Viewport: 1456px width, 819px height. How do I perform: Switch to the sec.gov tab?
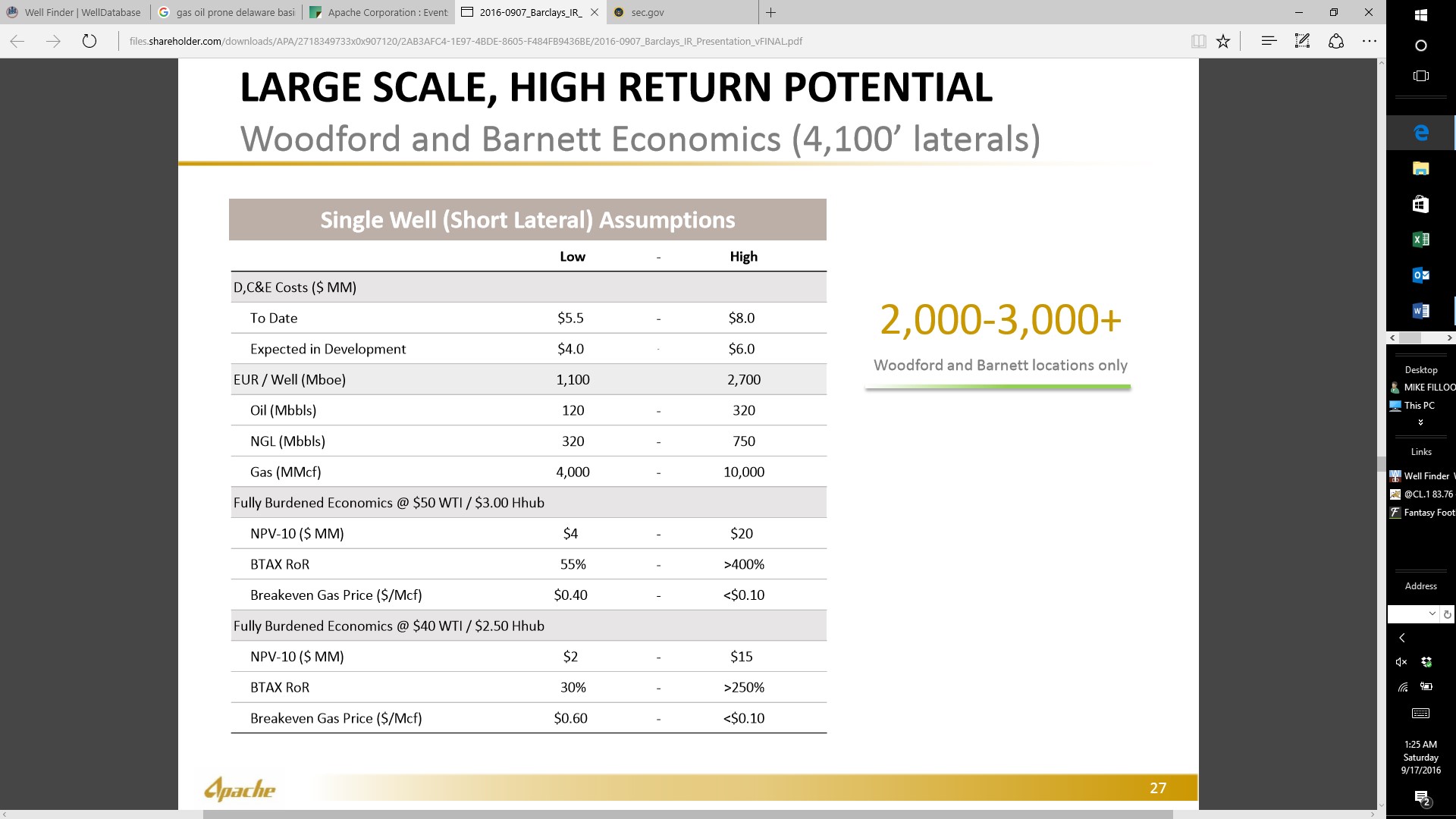coord(681,12)
